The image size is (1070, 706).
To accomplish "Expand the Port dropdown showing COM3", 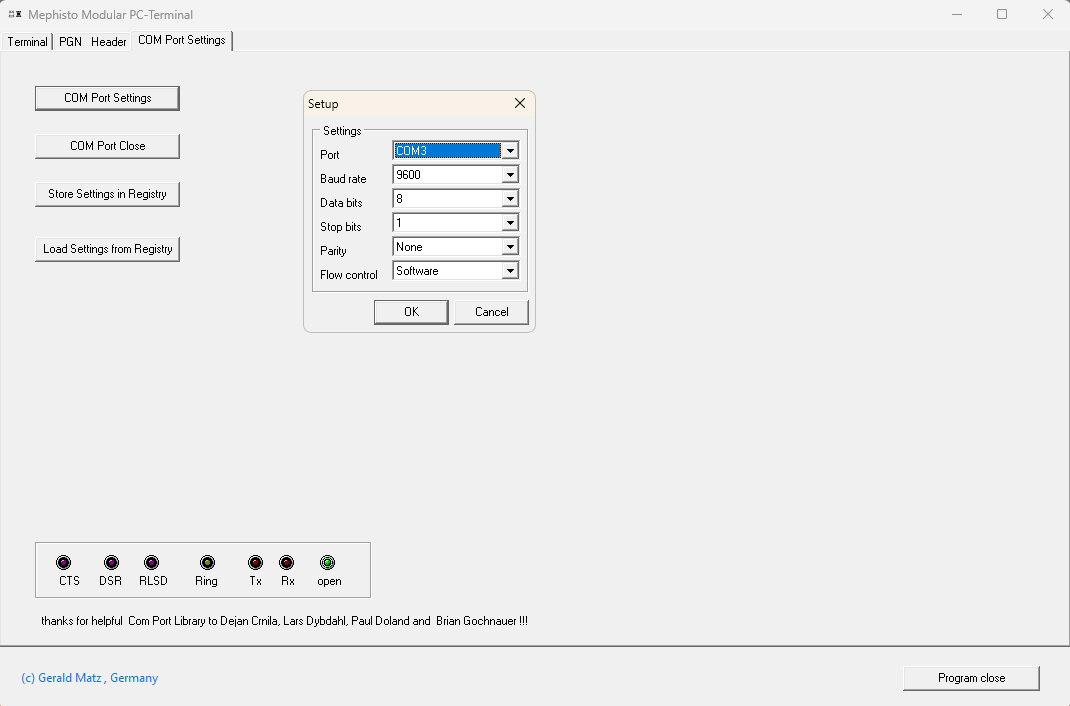I will coord(510,151).
